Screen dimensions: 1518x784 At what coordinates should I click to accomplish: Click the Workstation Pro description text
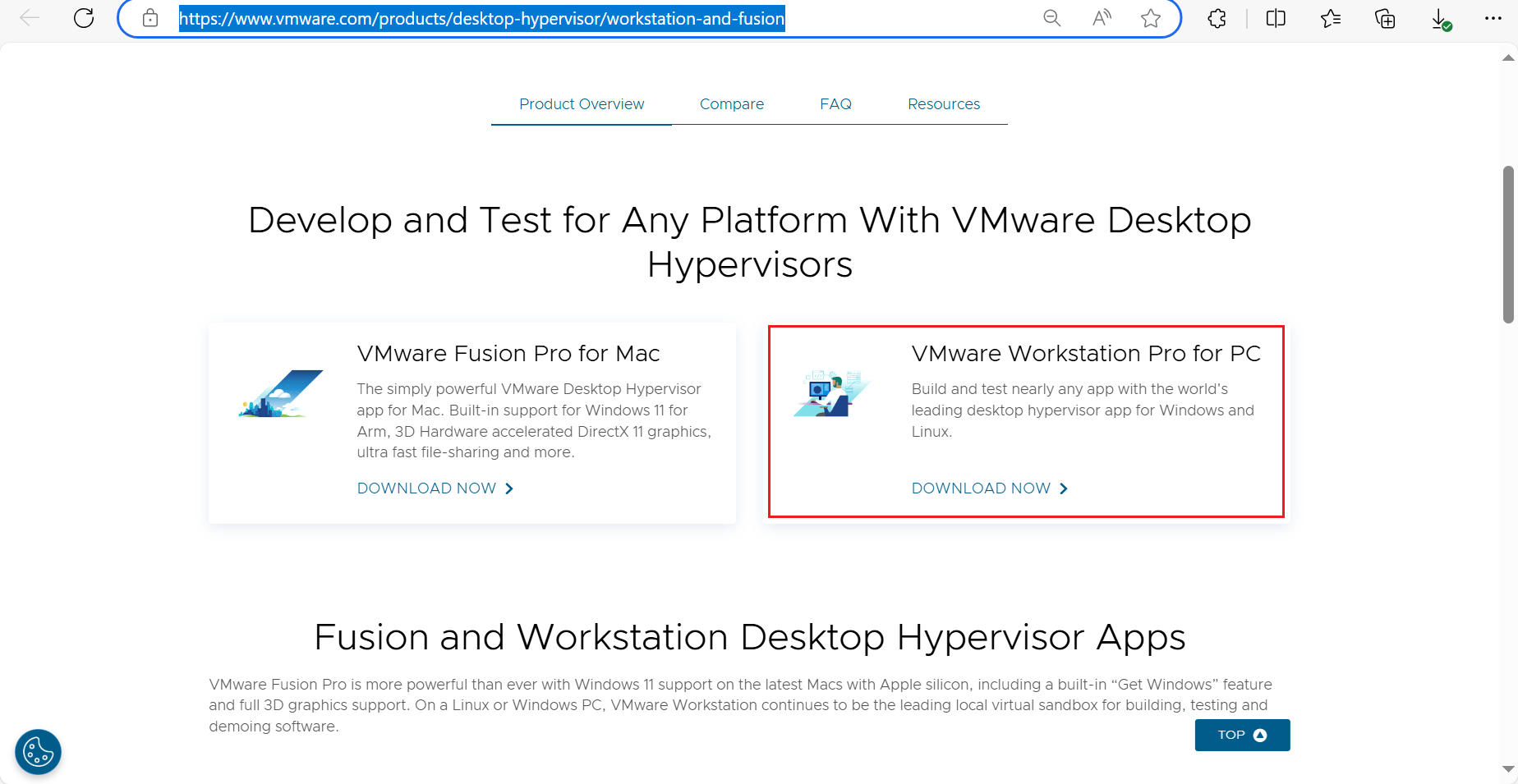click(1083, 410)
